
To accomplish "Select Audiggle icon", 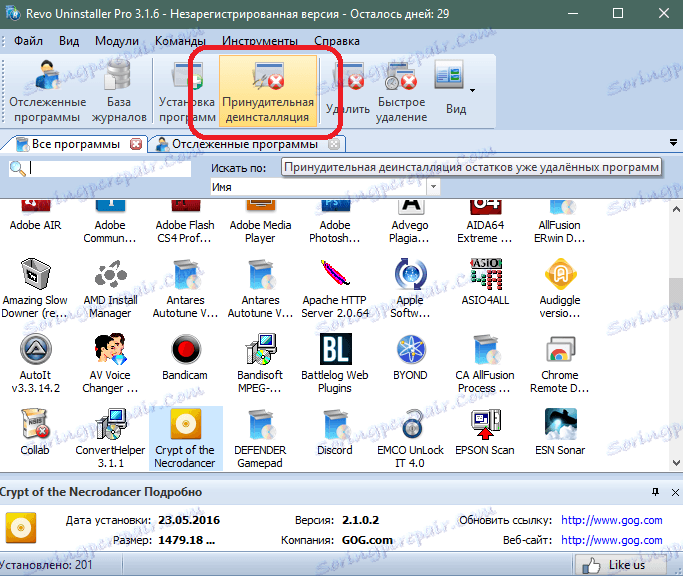I will coord(560,274).
